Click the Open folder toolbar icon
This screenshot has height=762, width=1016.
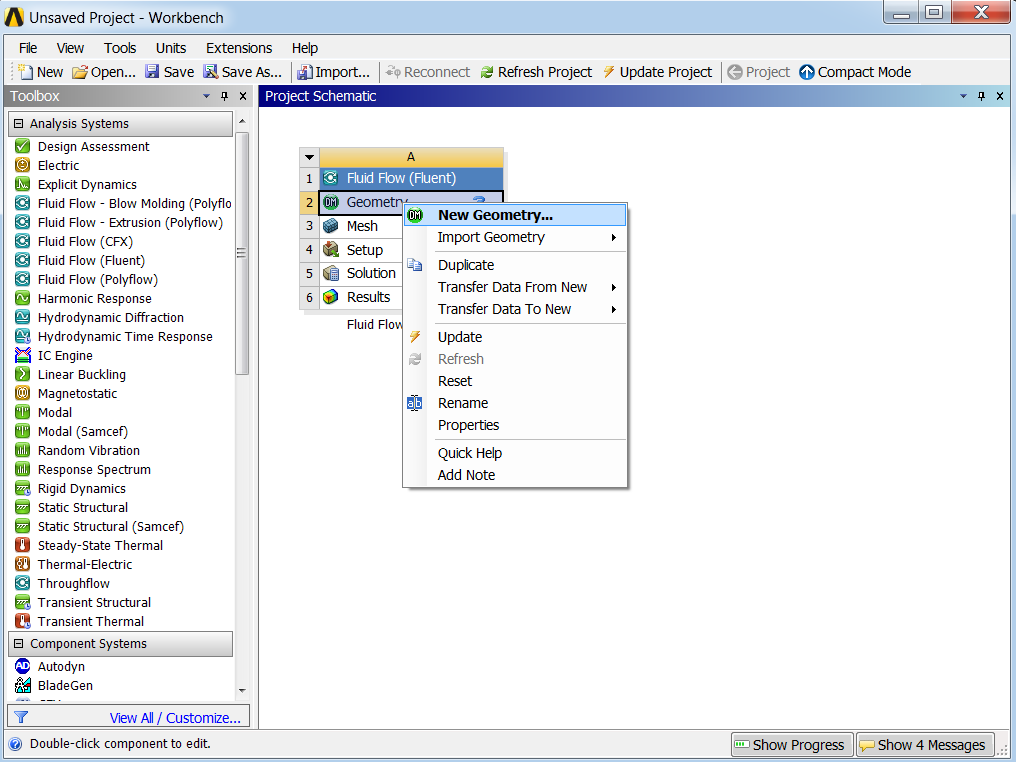[x=80, y=72]
